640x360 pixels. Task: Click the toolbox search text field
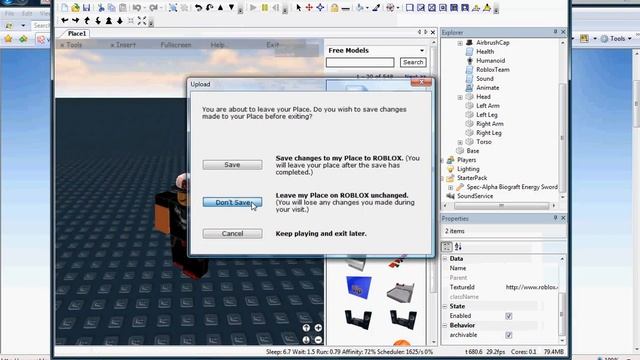coord(360,62)
